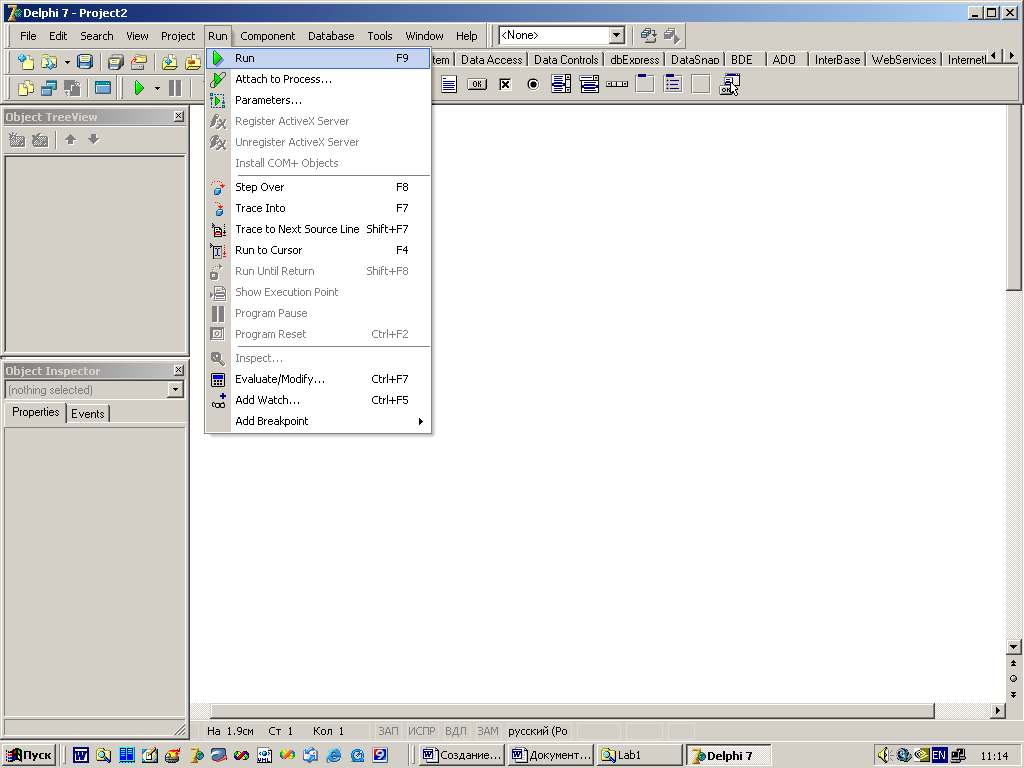Select the Memo component in palette
1024x768 pixels.
coord(449,84)
